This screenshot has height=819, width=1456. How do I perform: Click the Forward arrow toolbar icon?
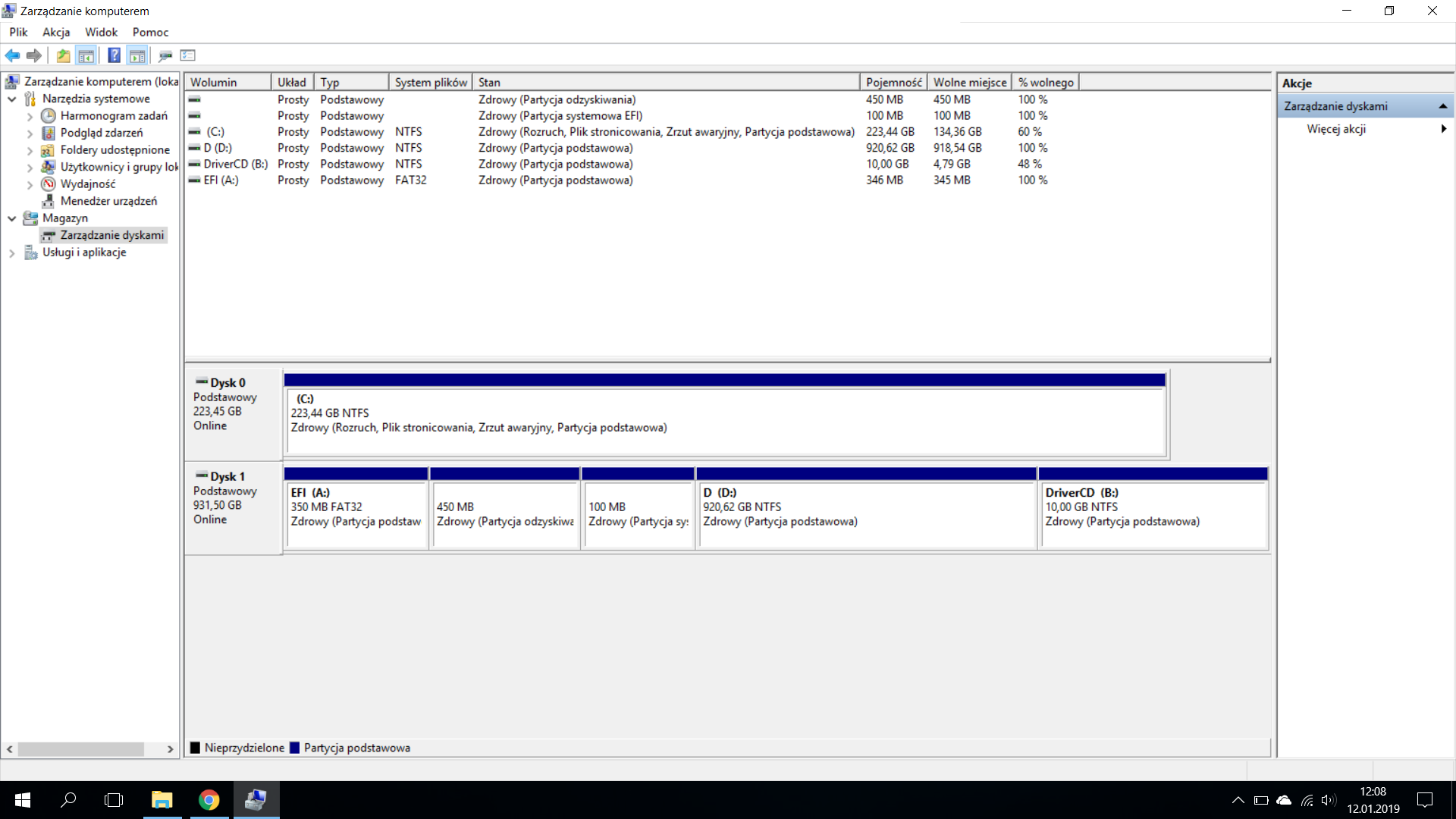click(34, 55)
